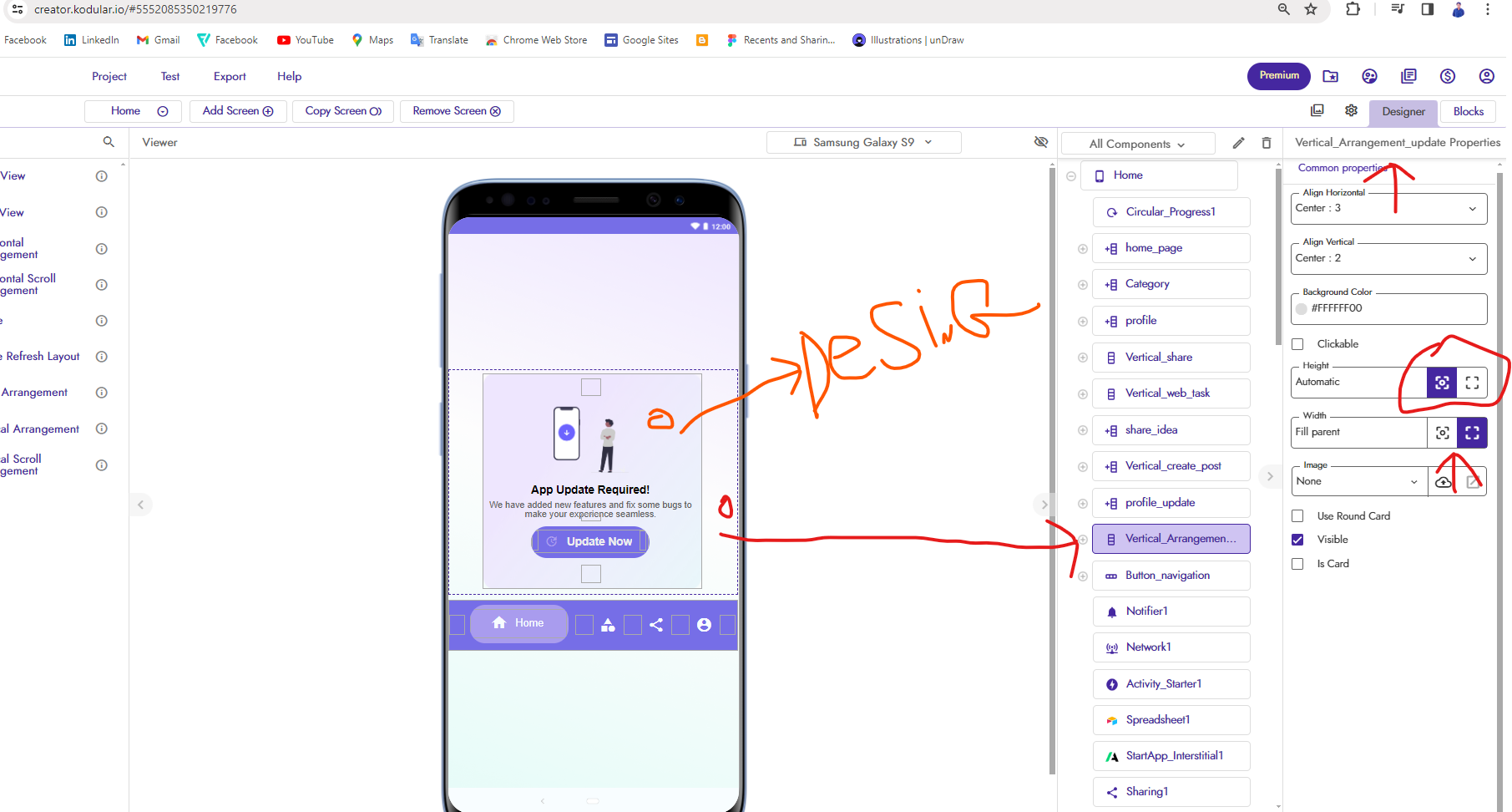The image size is (1512, 812).
Task: Click the Background Color swatch field
Action: (1388, 309)
